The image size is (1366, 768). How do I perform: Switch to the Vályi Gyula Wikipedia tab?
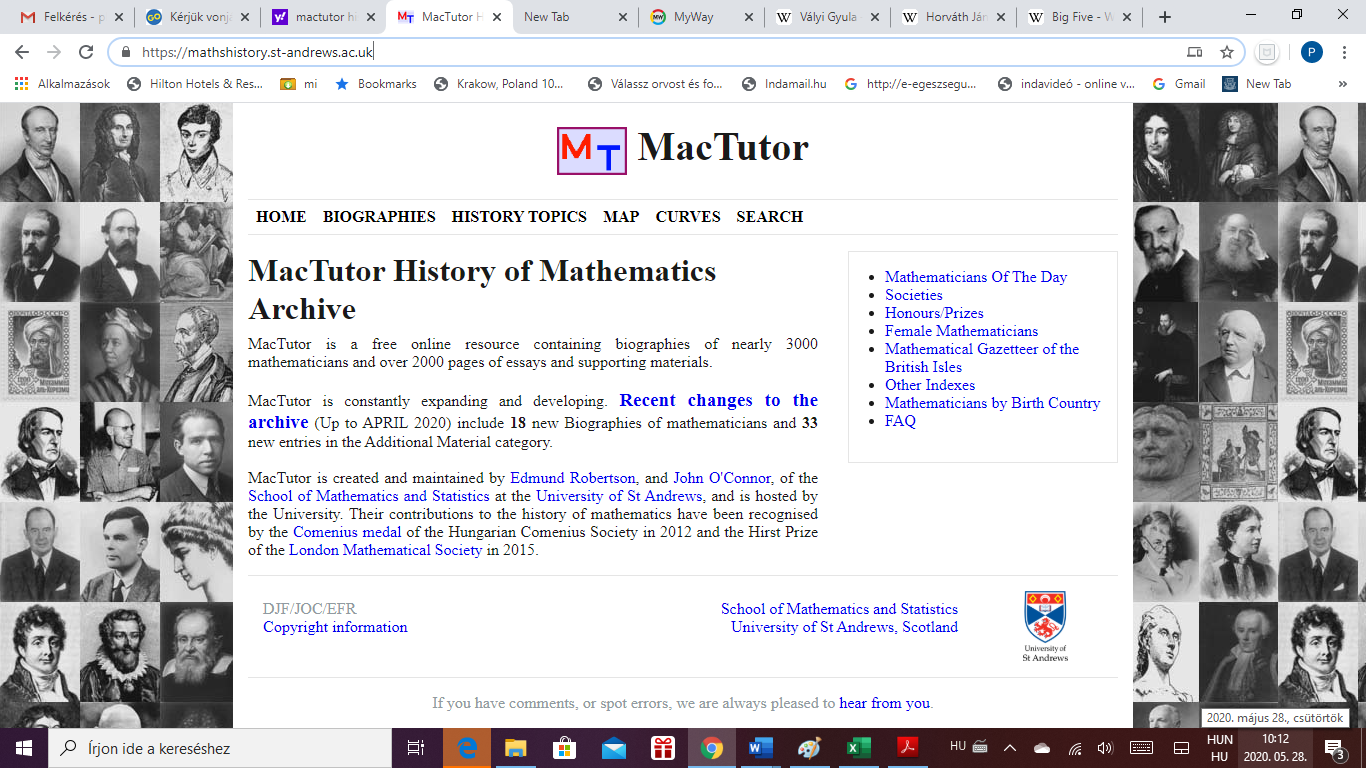tap(826, 17)
